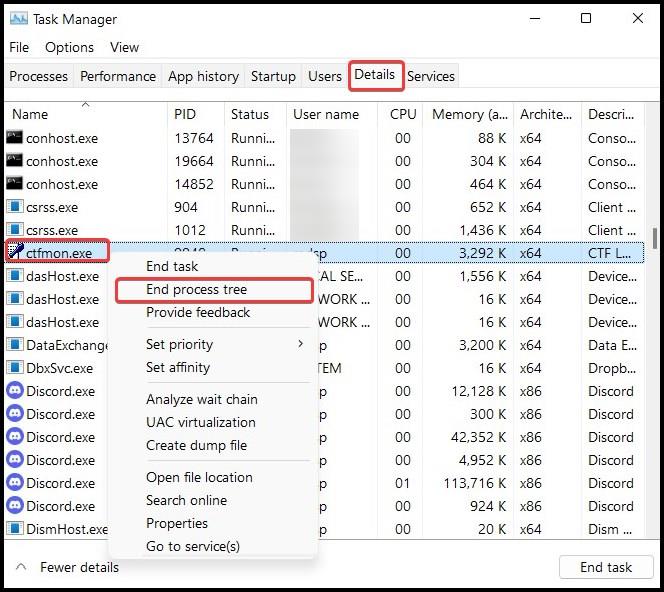
Task: Open the View menu
Action: 125,47
